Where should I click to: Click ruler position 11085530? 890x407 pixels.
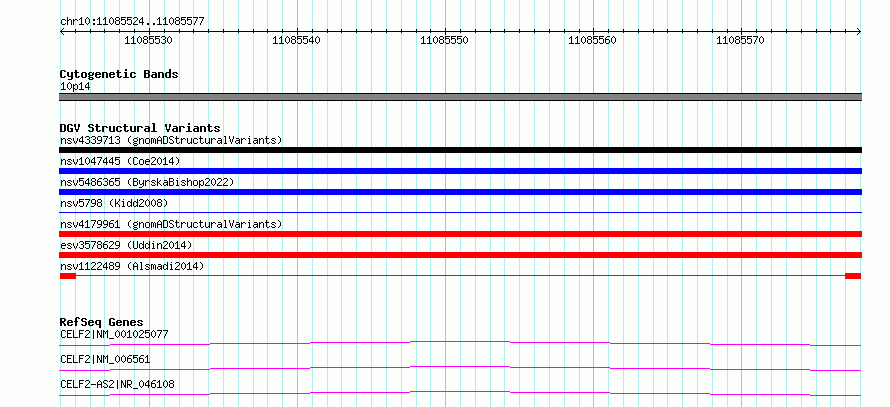(x=148, y=40)
